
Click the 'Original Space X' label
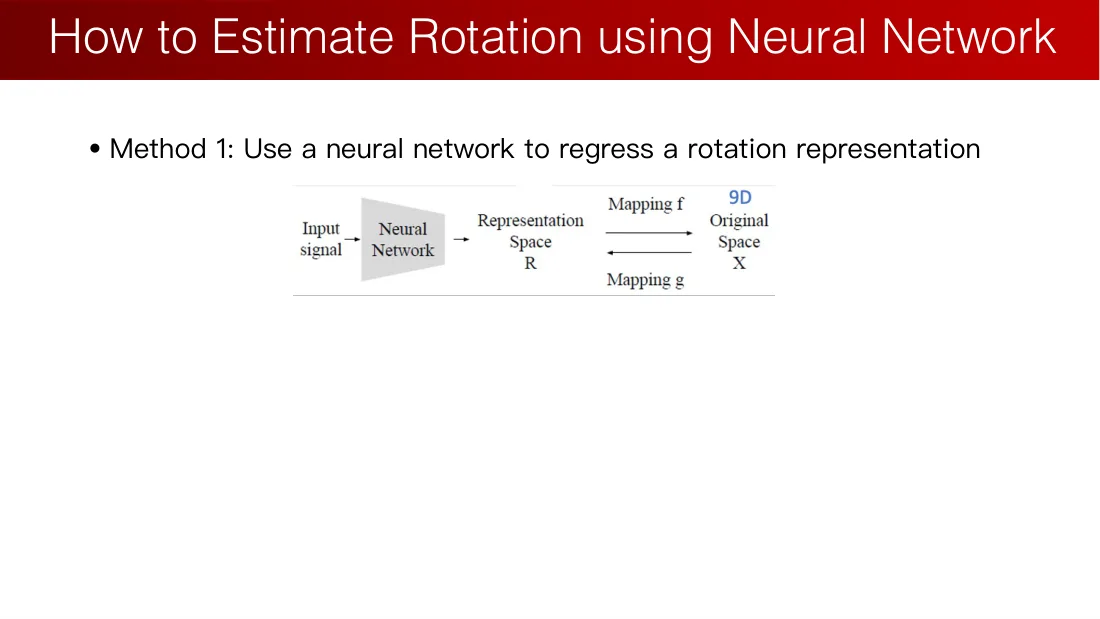[x=739, y=241]
